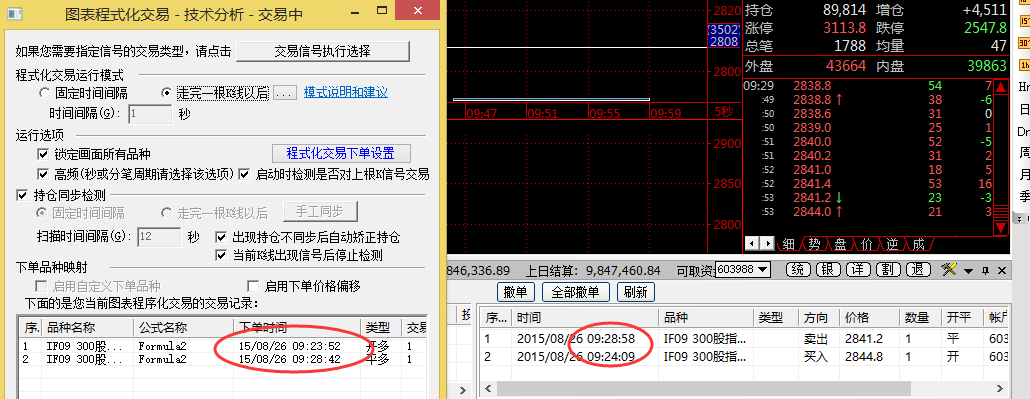Switch to the 逆 tab
The image size is (1030, 399).
click(x=892, y=244)
